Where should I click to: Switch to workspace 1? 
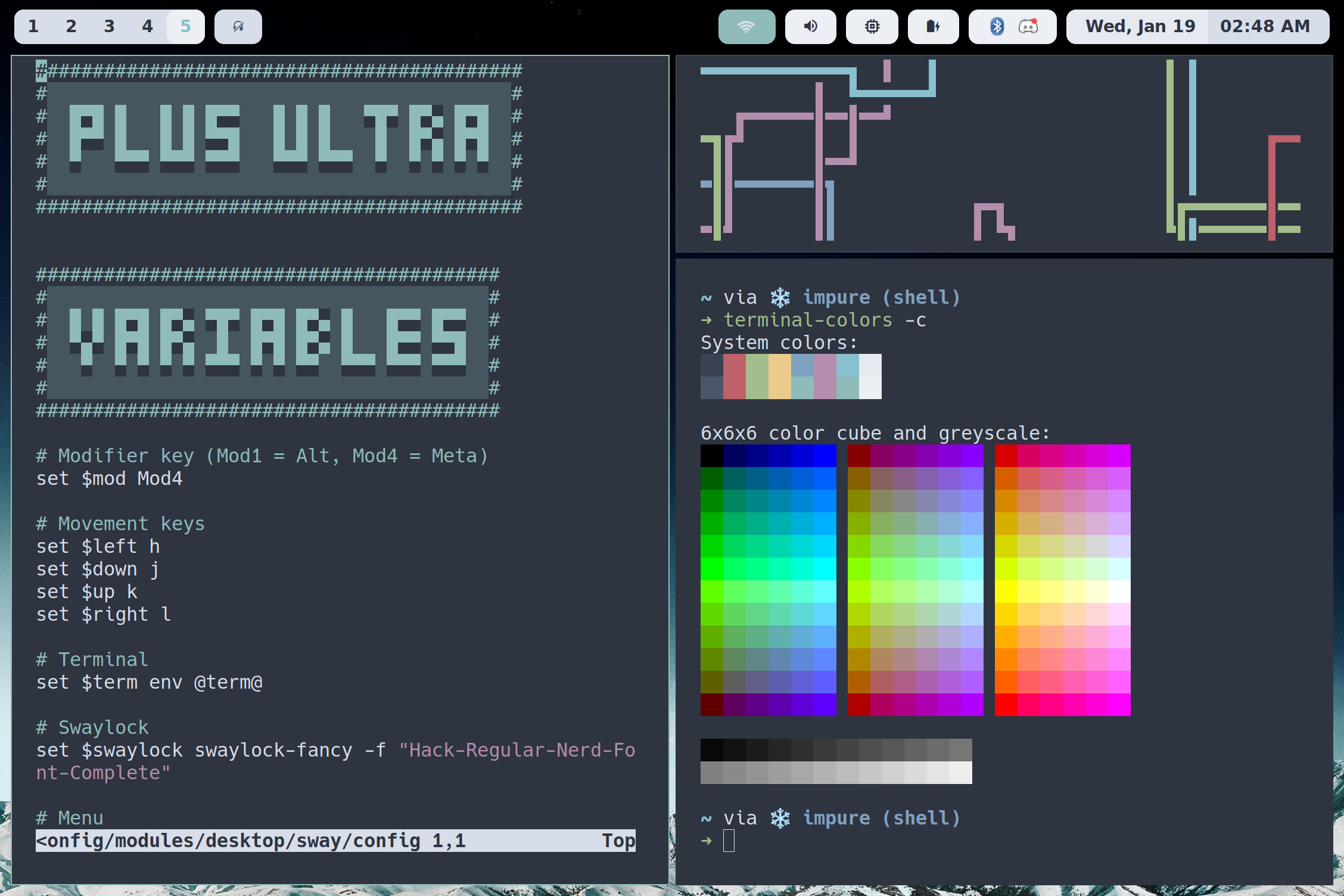tap(33, 26)
